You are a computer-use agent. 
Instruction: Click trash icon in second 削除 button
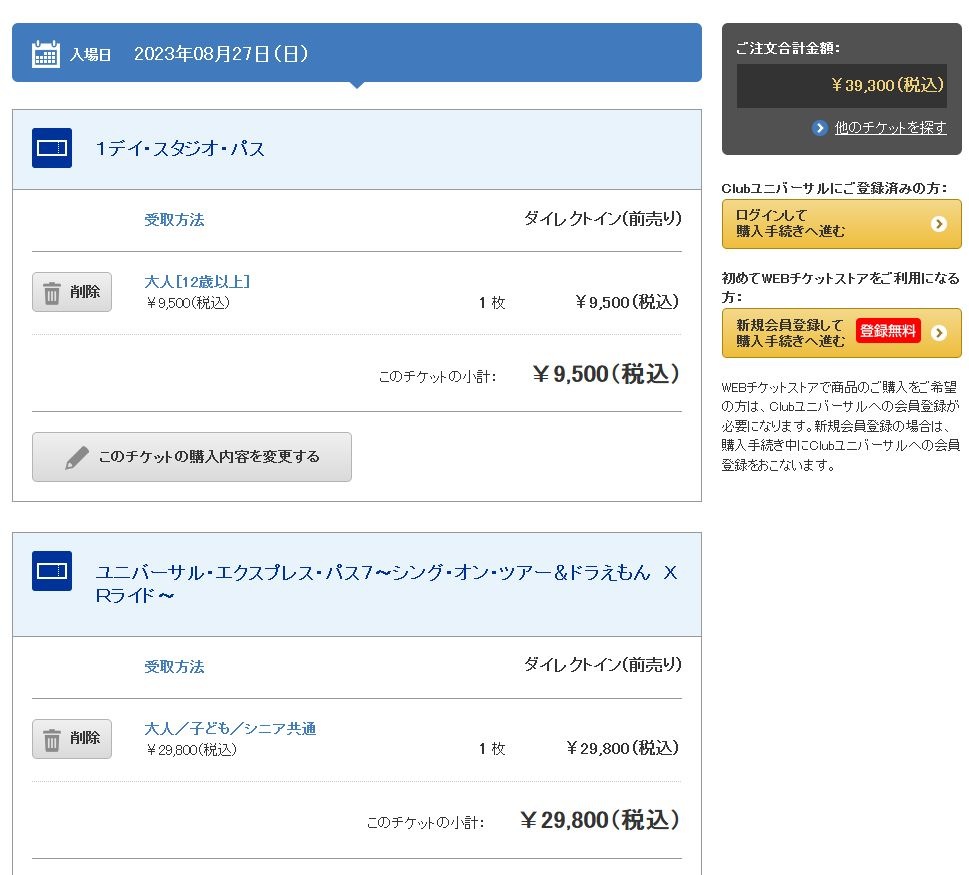[x=52, y=740]
